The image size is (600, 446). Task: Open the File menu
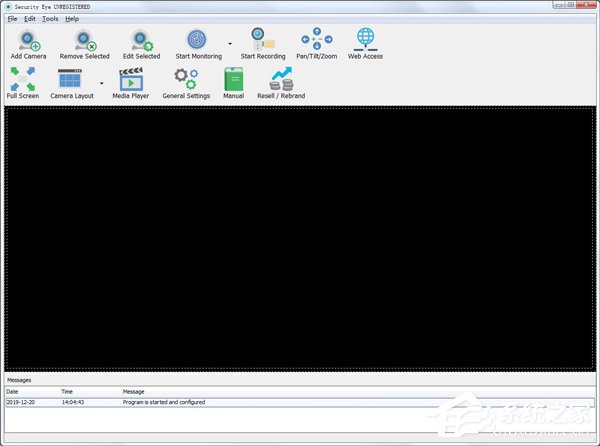coord(12,19)
